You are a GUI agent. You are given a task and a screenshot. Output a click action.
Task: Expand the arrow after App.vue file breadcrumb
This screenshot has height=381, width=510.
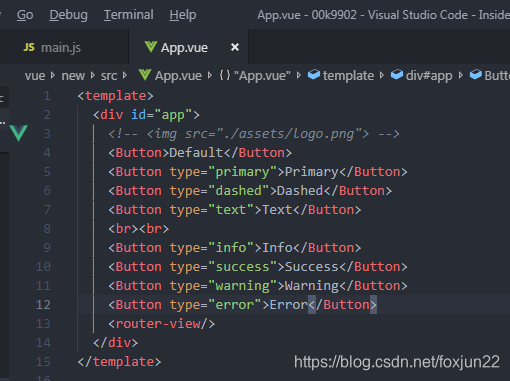click(x=210, y=76)
